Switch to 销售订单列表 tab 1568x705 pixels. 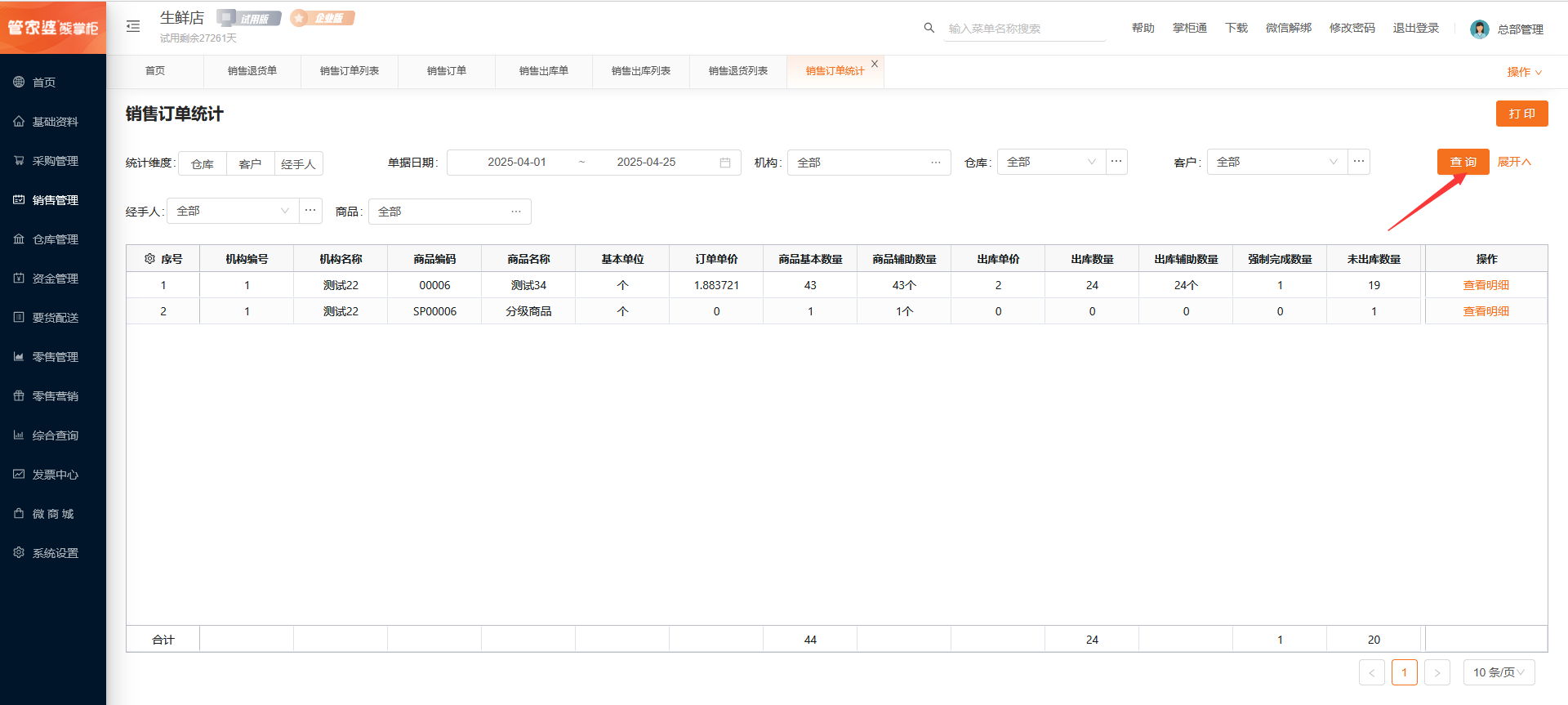click(350, 71)
